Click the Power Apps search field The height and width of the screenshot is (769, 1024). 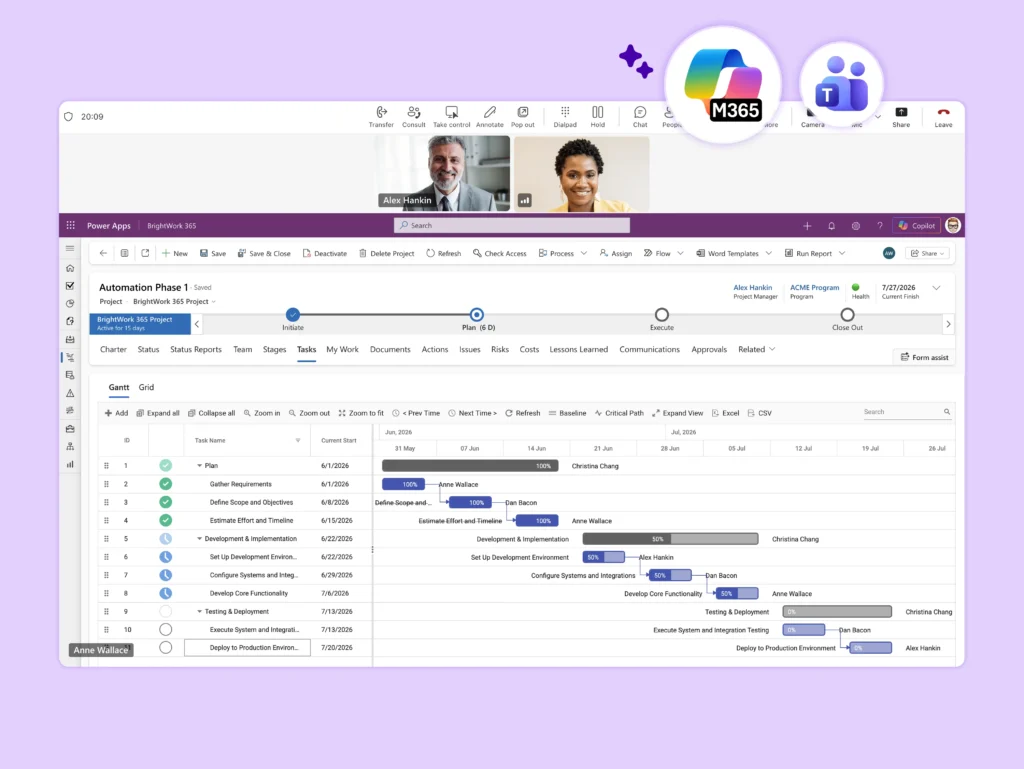[x=512, y=225]
